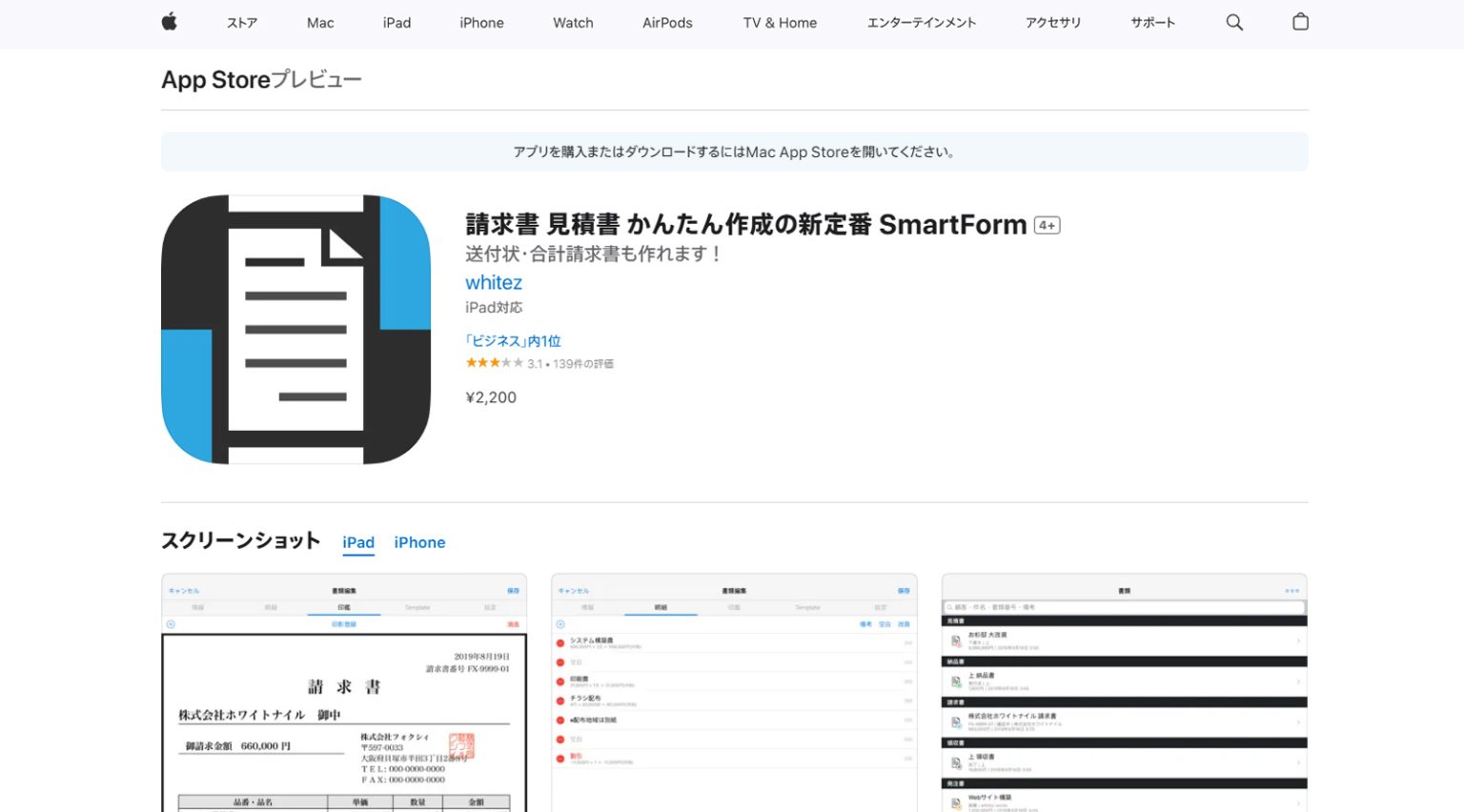1464x812 pixels.
Task: Click the SmartForm app icon
Action: click(x=296, y=330)
